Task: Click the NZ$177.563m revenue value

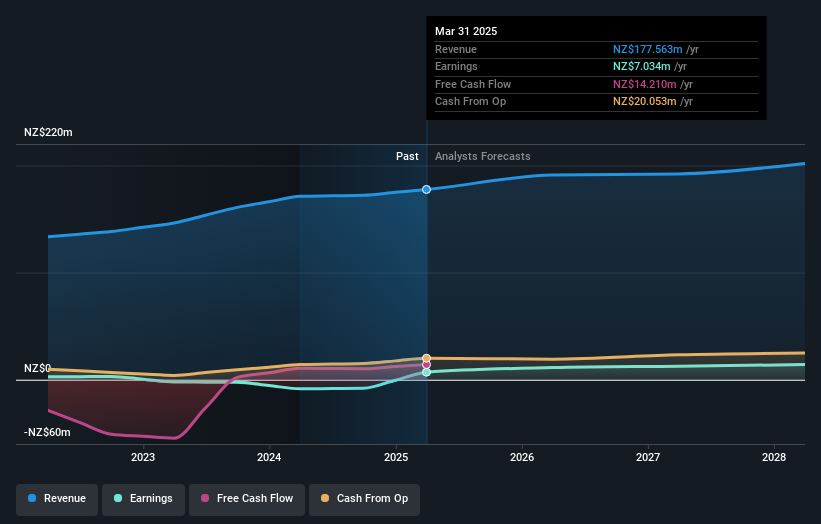Action: (648, 49)
